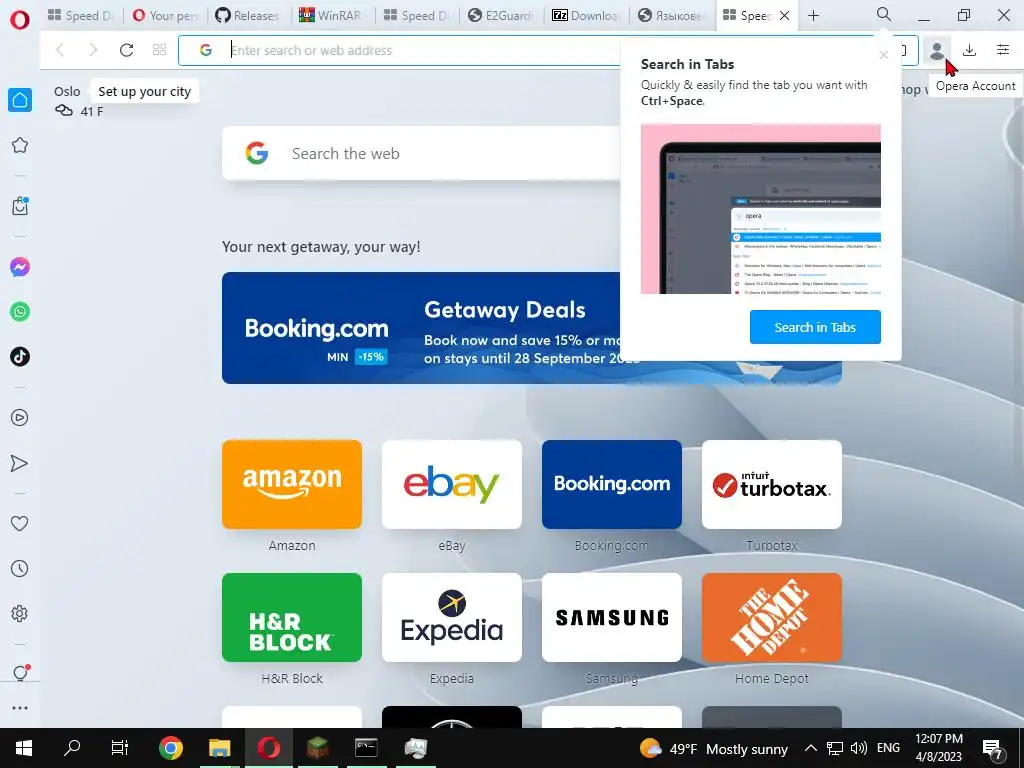Close the Search in Tabs popup
The image size is (1024, 768).
coord(884,56)
